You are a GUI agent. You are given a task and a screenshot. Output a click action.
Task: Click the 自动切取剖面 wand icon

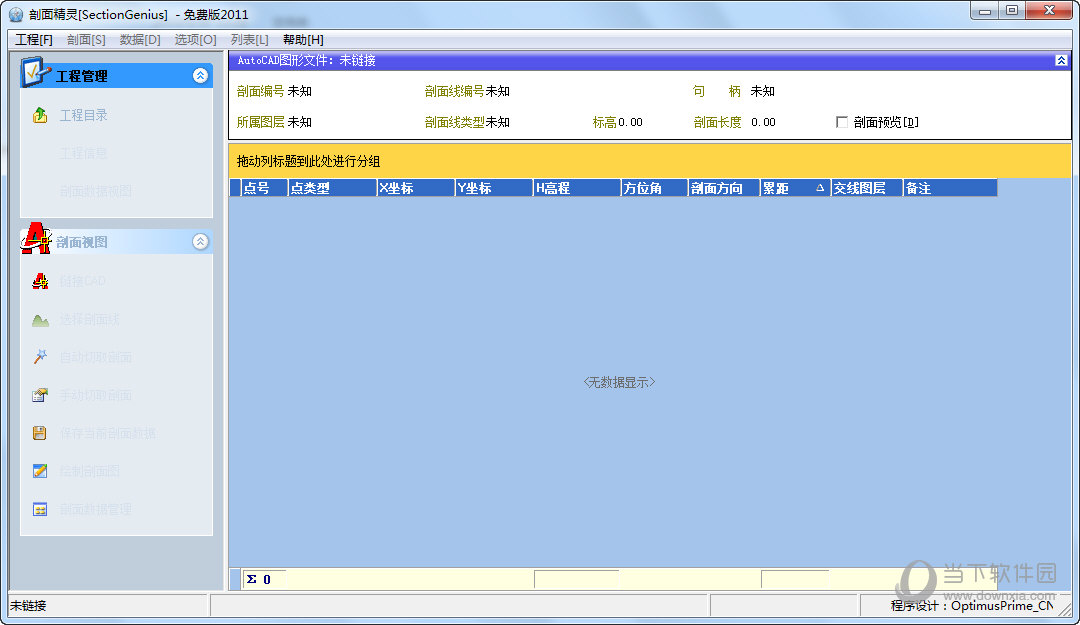tap(40, 357)
